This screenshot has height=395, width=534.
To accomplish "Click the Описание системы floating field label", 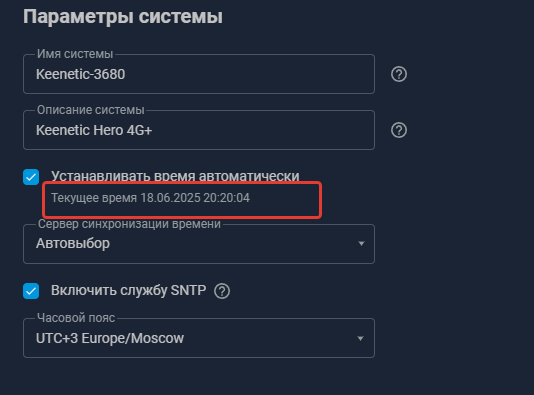I will pyautogui.click(x=91, y=110).
